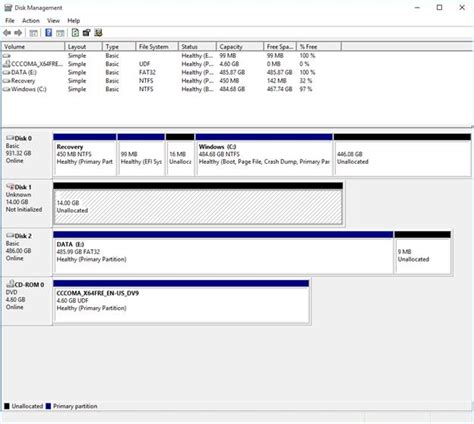Click the Back arrow in the toolbar
Viewport: 474px width, 424px height.
(x=7, y=33)
